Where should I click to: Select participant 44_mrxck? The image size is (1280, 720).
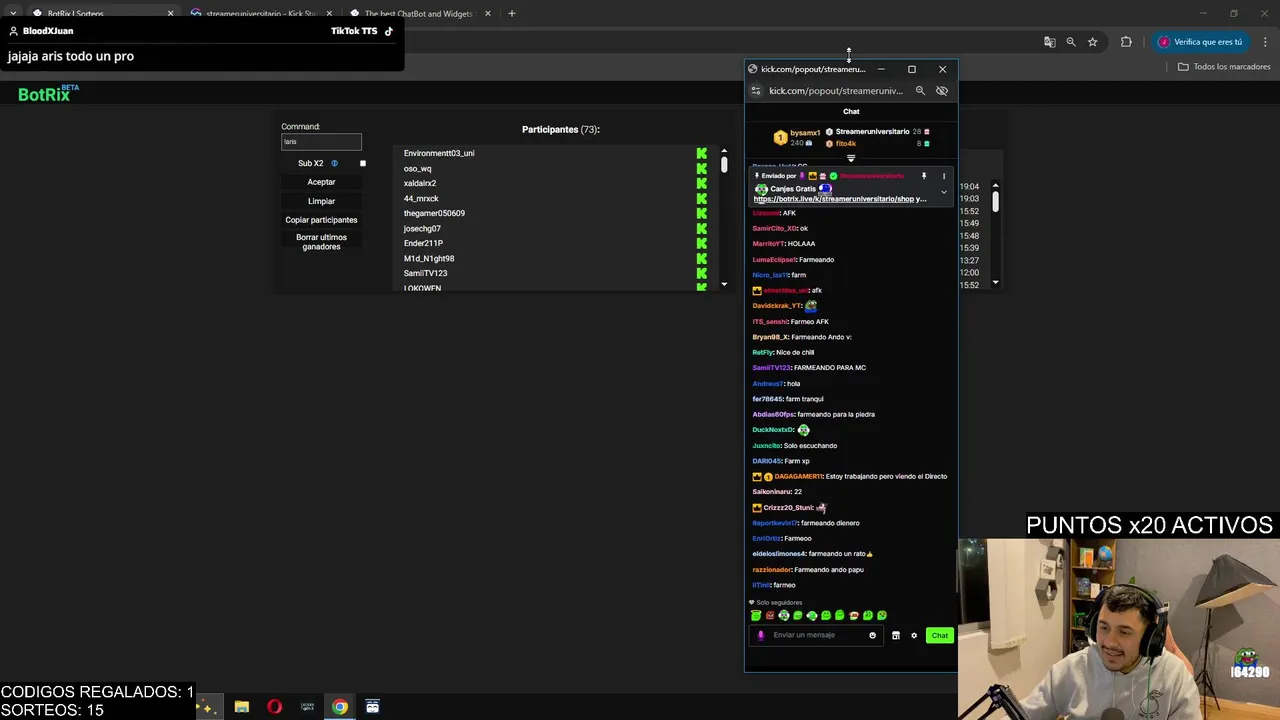pos(421,198)
